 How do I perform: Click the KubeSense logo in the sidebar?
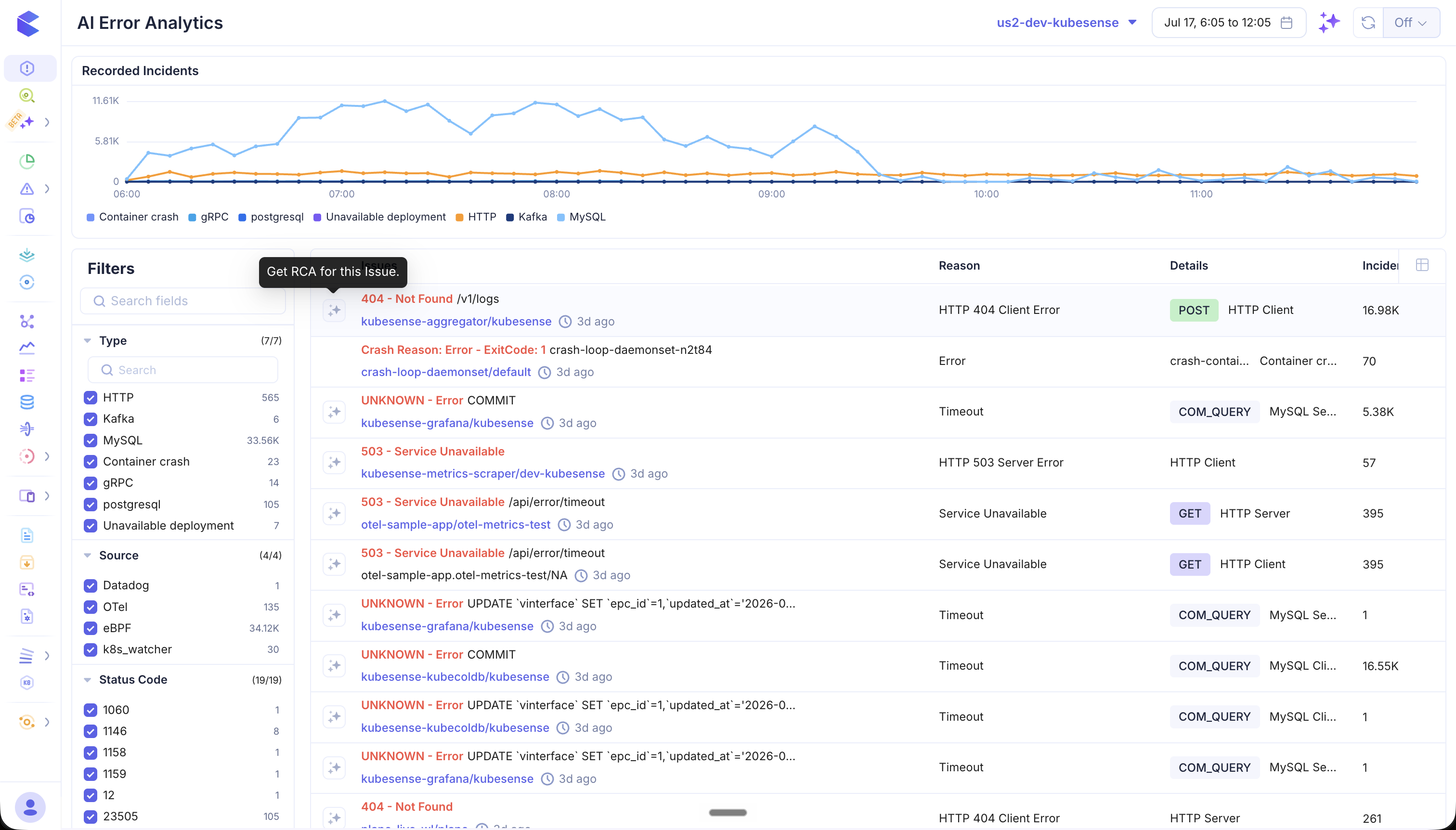[x=28, y=24]
